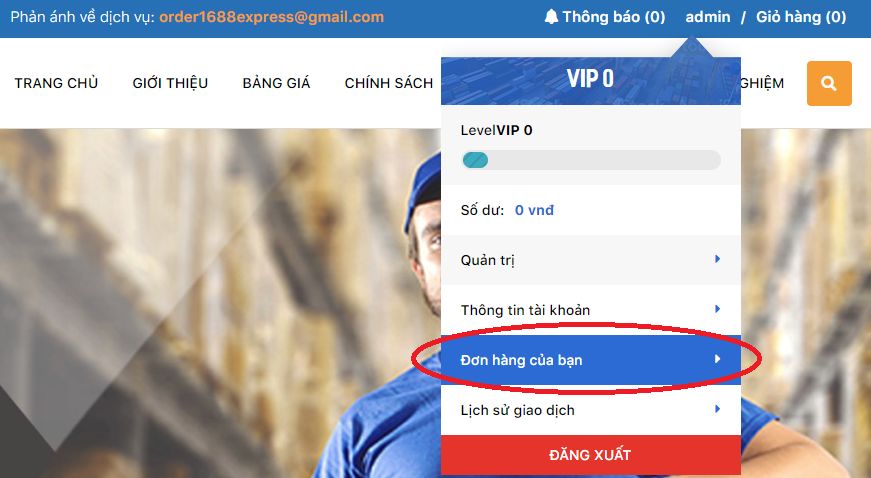Click the arrow icon beside Quản trị
The height and width of the screenshot is (478, 871).
click(x=717, y=259)
